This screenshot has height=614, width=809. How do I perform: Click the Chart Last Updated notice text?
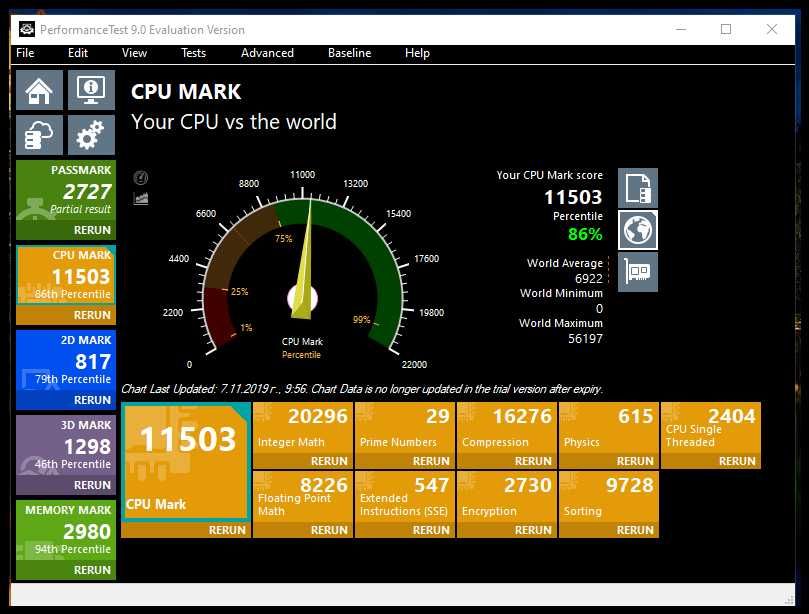(x=362, y=389)
